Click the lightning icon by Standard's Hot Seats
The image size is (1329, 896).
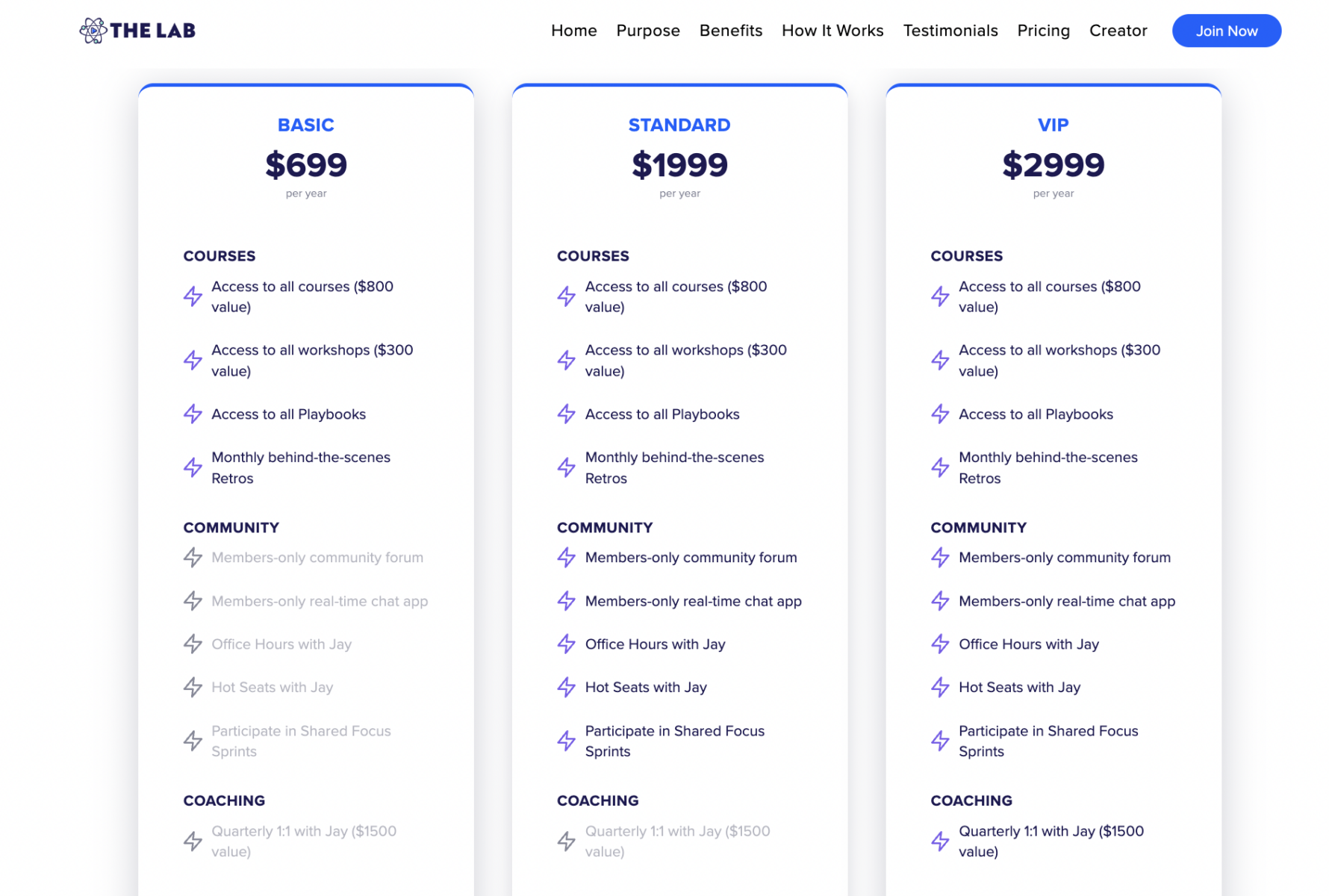(x=567, y=687)
